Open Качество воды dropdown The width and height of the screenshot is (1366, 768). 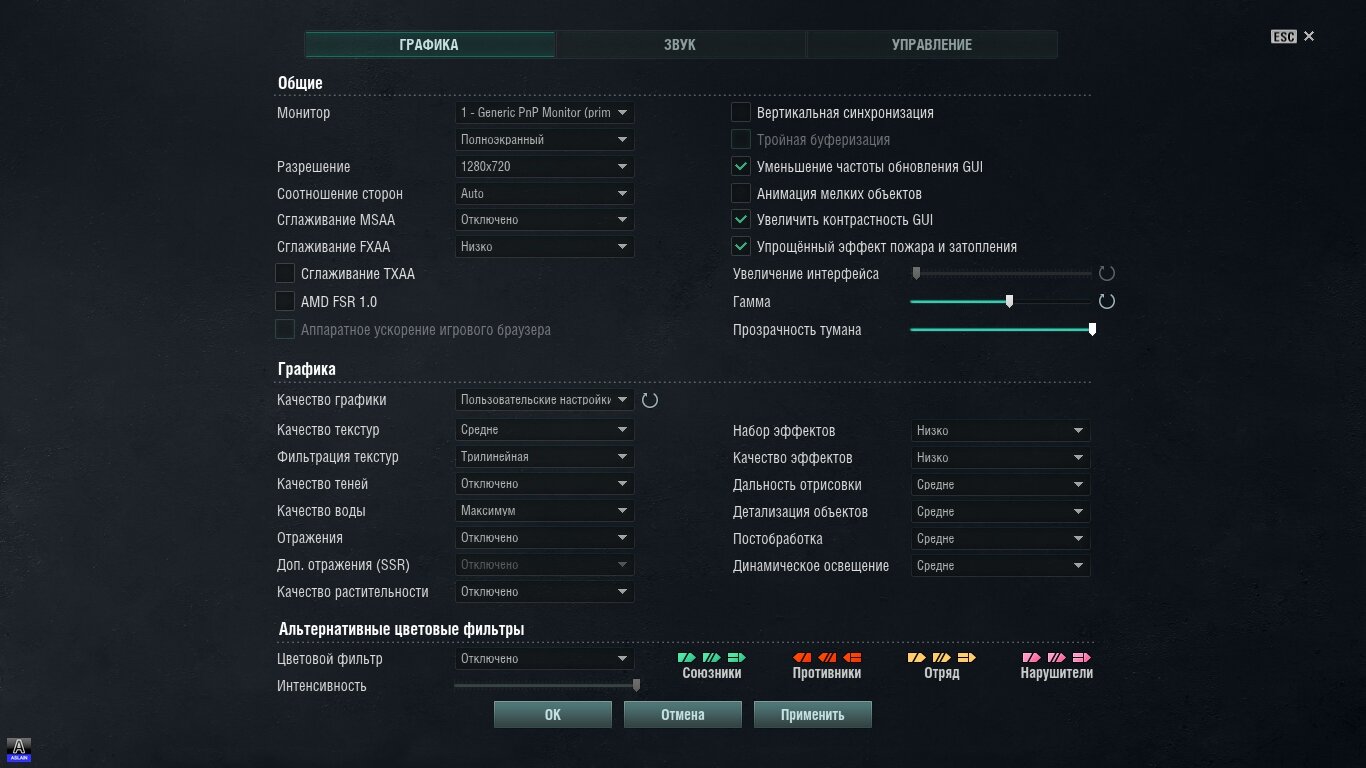(x=545, y=511)
